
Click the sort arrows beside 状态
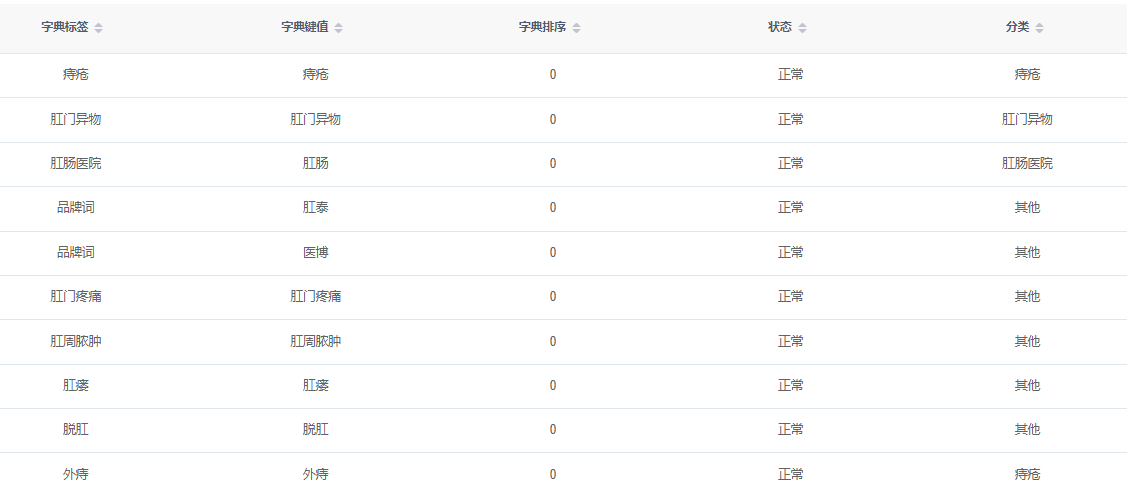pyautogui.click(x=802, y=28)
